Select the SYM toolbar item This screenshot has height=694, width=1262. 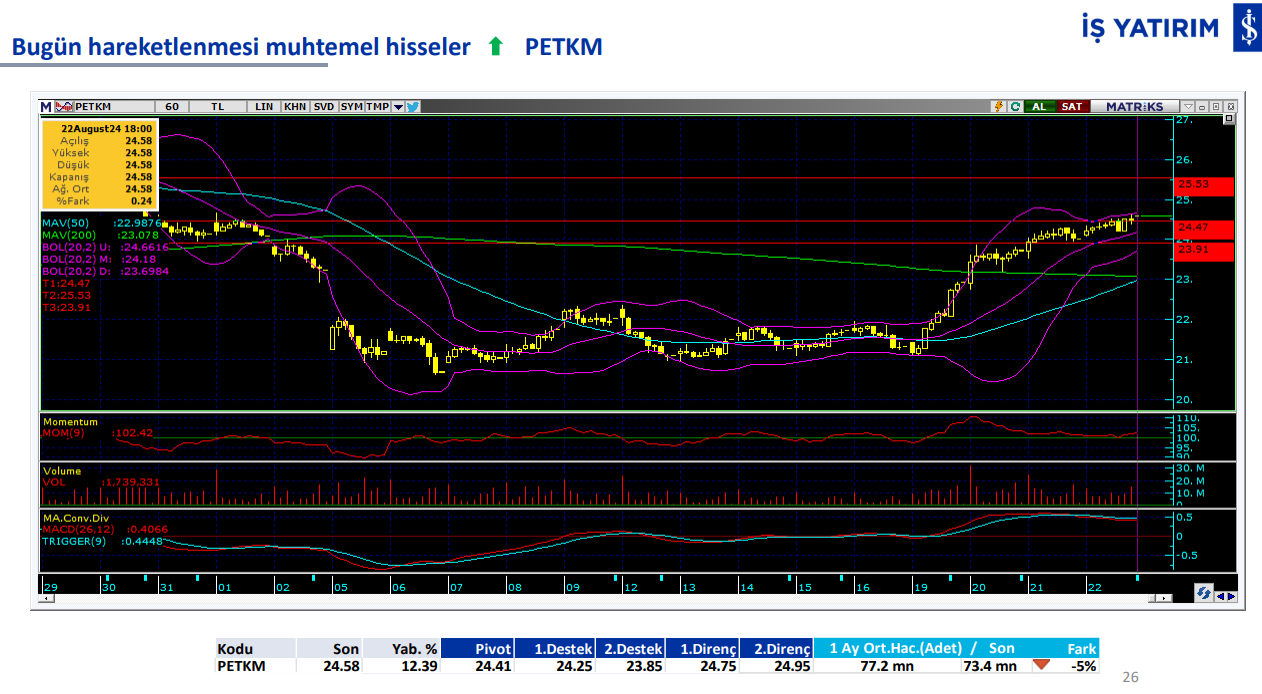351,106
